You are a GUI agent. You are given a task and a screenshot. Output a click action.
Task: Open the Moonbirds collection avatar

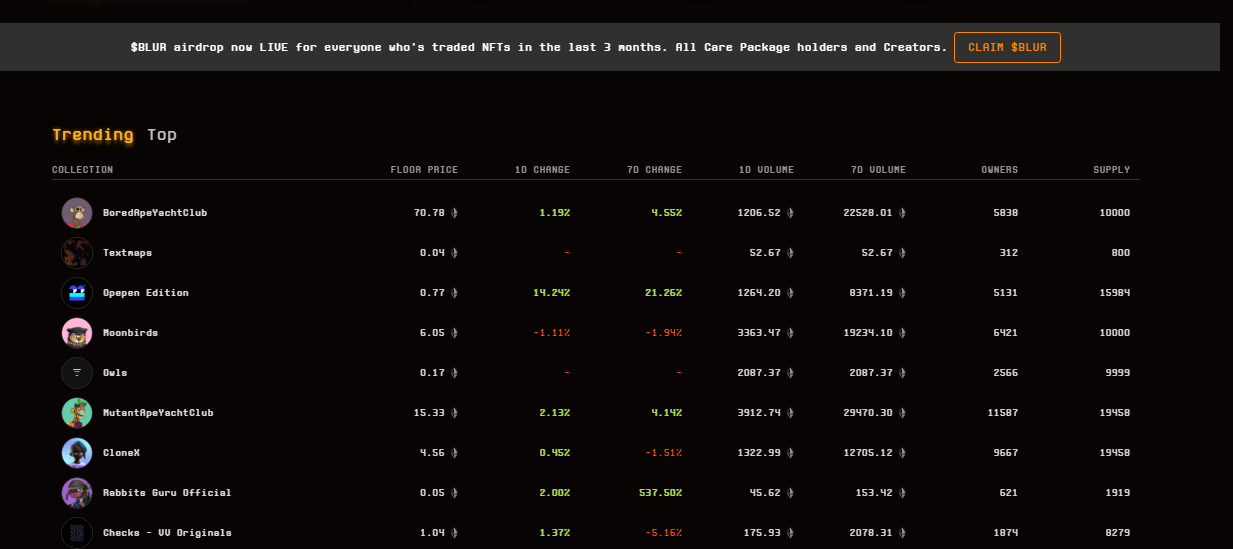coord(77,333)
